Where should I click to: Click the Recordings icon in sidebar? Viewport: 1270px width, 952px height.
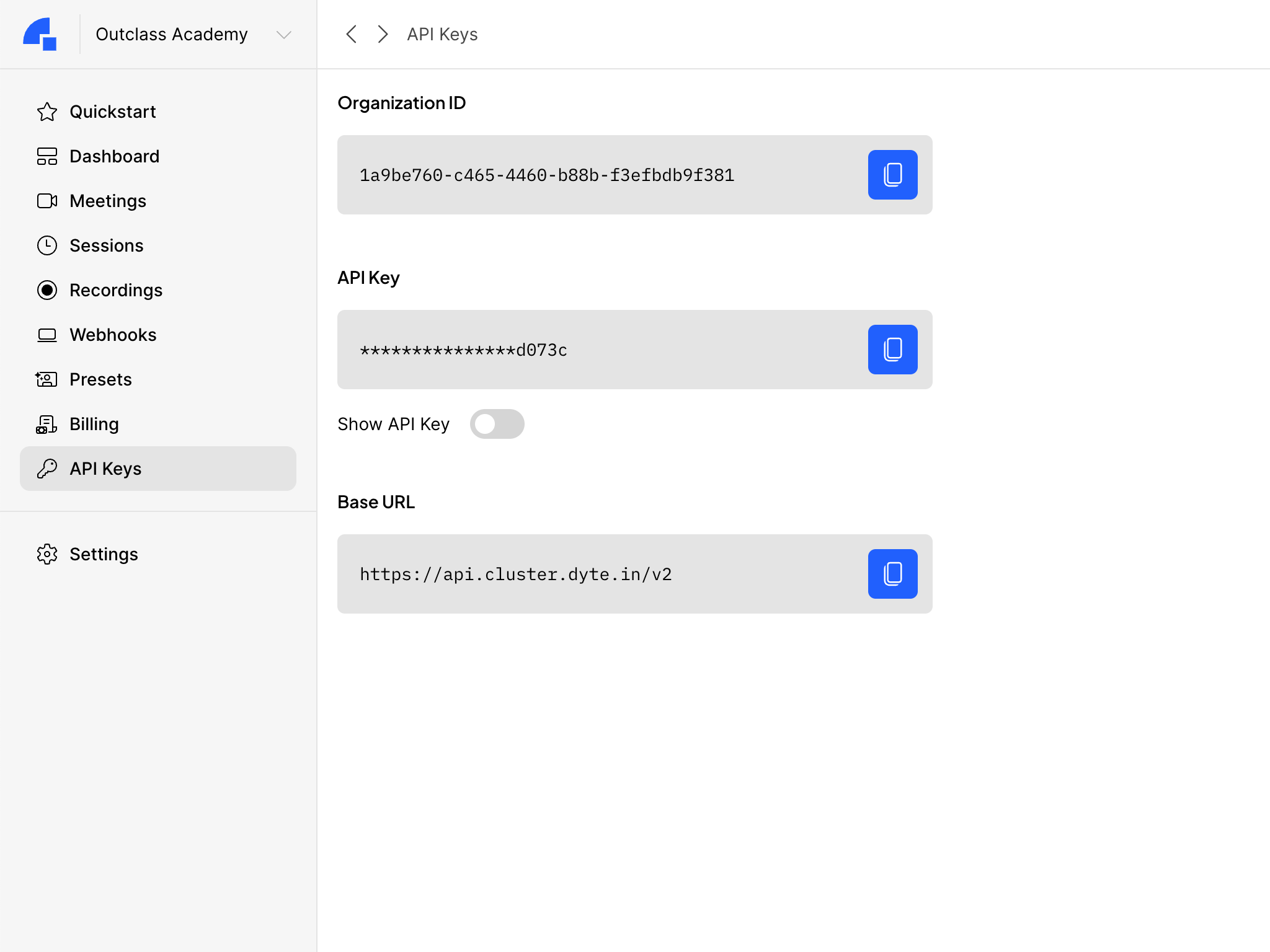tap(47, 290)
